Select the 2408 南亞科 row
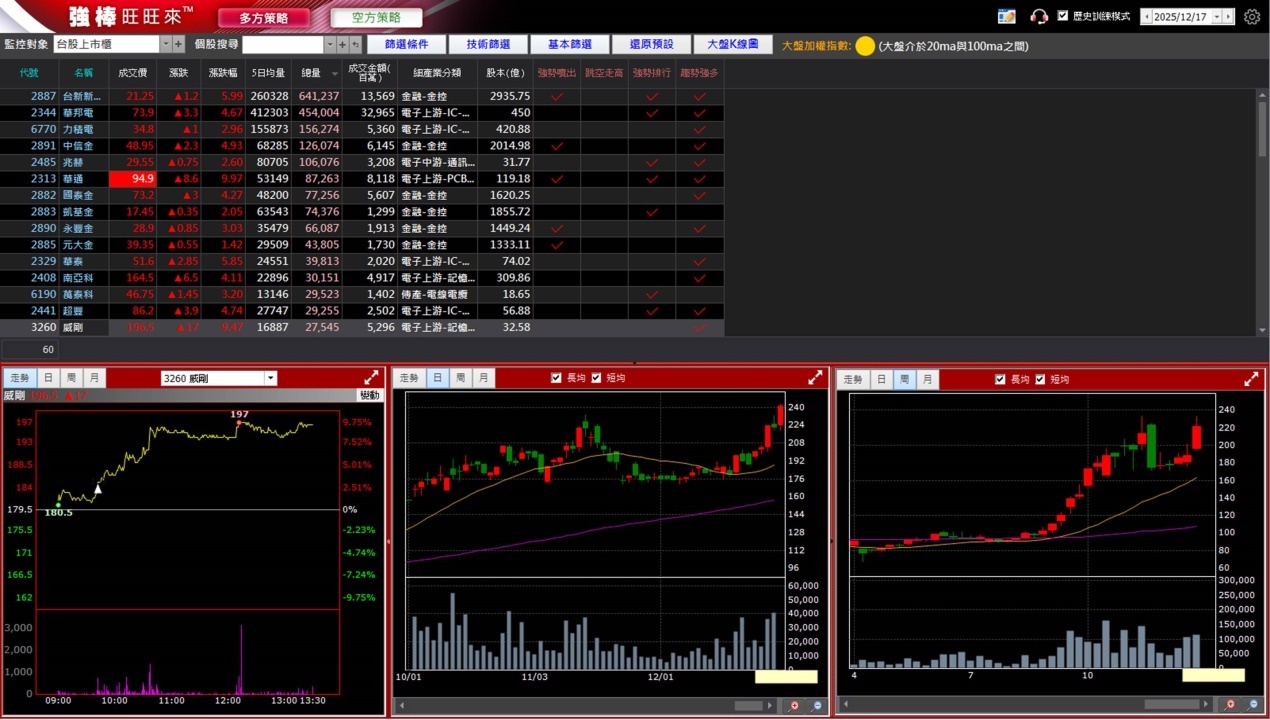The image size is (1270, 720). coord(362,278)
